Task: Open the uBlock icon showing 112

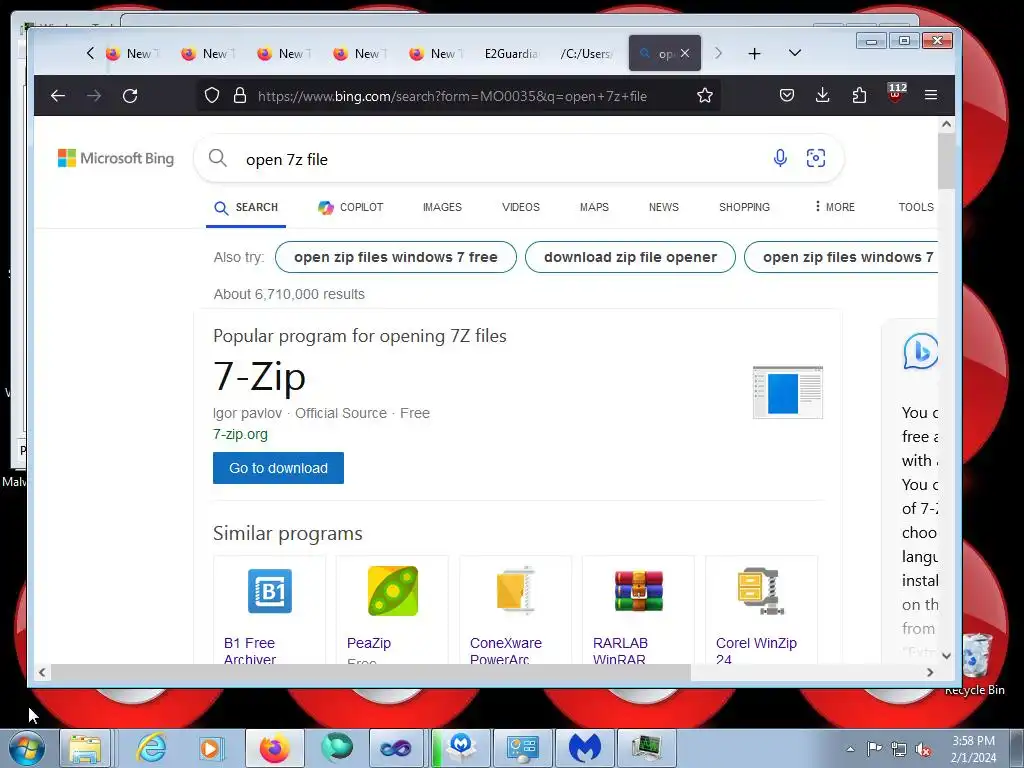Action: (896, 93)
